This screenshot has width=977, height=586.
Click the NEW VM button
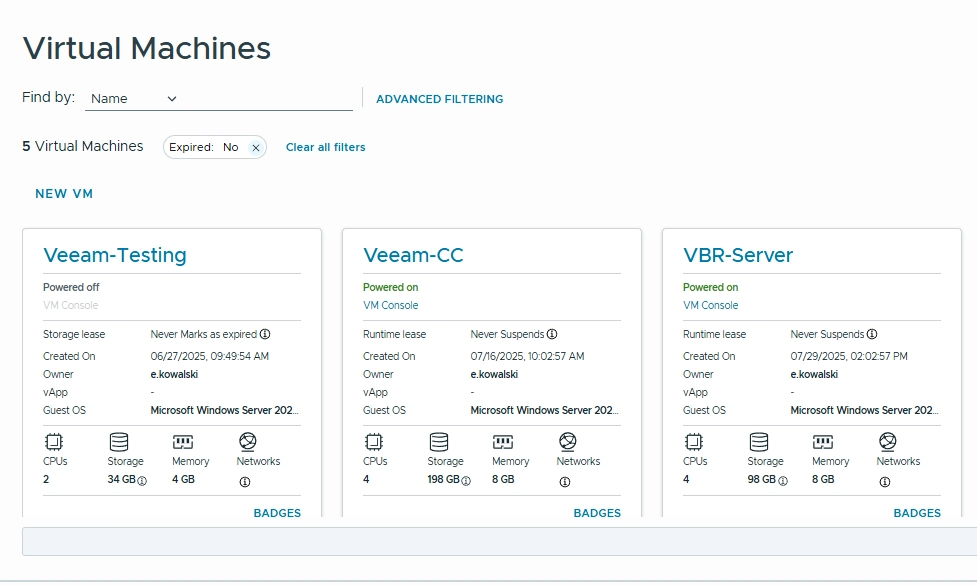pyautogui.click(x=64, y=194)
